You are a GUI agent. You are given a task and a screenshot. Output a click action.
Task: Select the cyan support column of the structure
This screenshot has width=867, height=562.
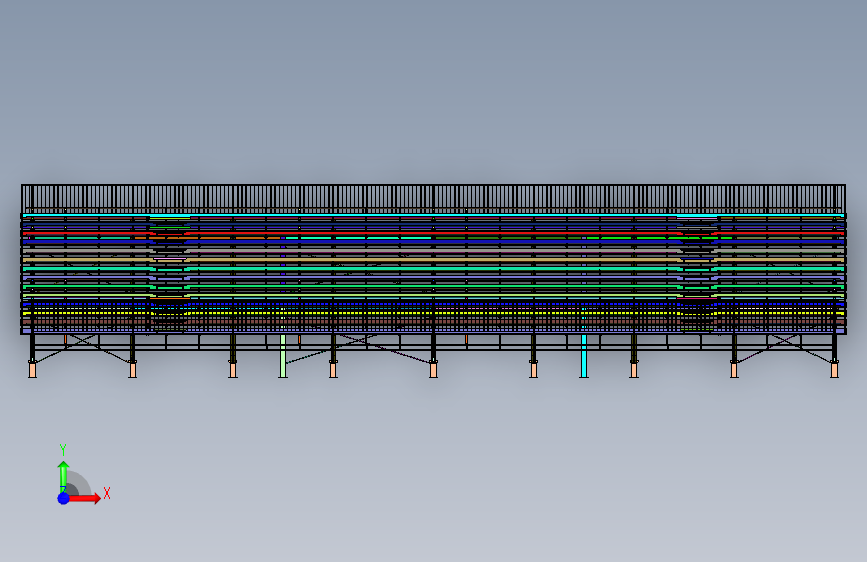point(584,356)
